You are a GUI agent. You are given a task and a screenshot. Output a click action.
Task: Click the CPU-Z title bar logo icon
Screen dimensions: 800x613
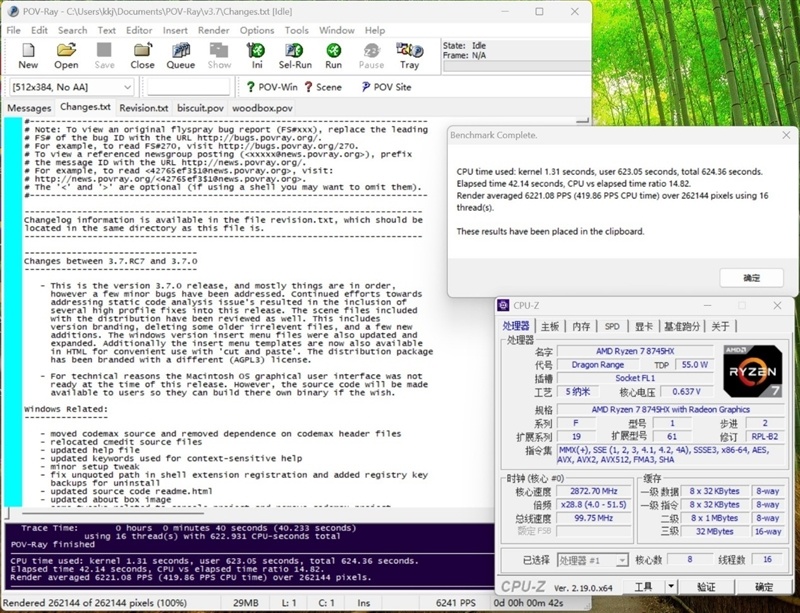point(504,305)
